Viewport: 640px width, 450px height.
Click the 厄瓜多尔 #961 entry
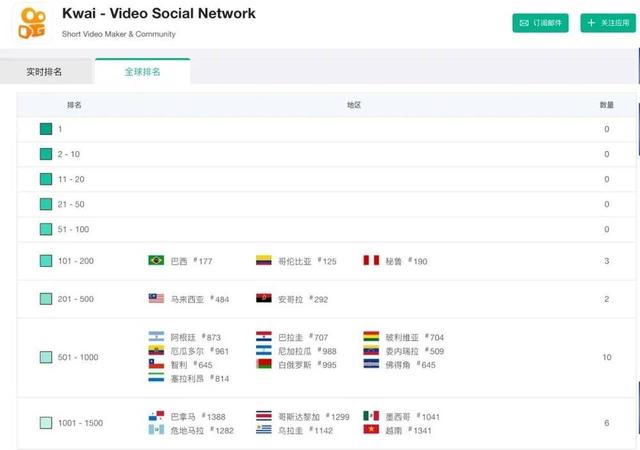click(x=200, y=351)
